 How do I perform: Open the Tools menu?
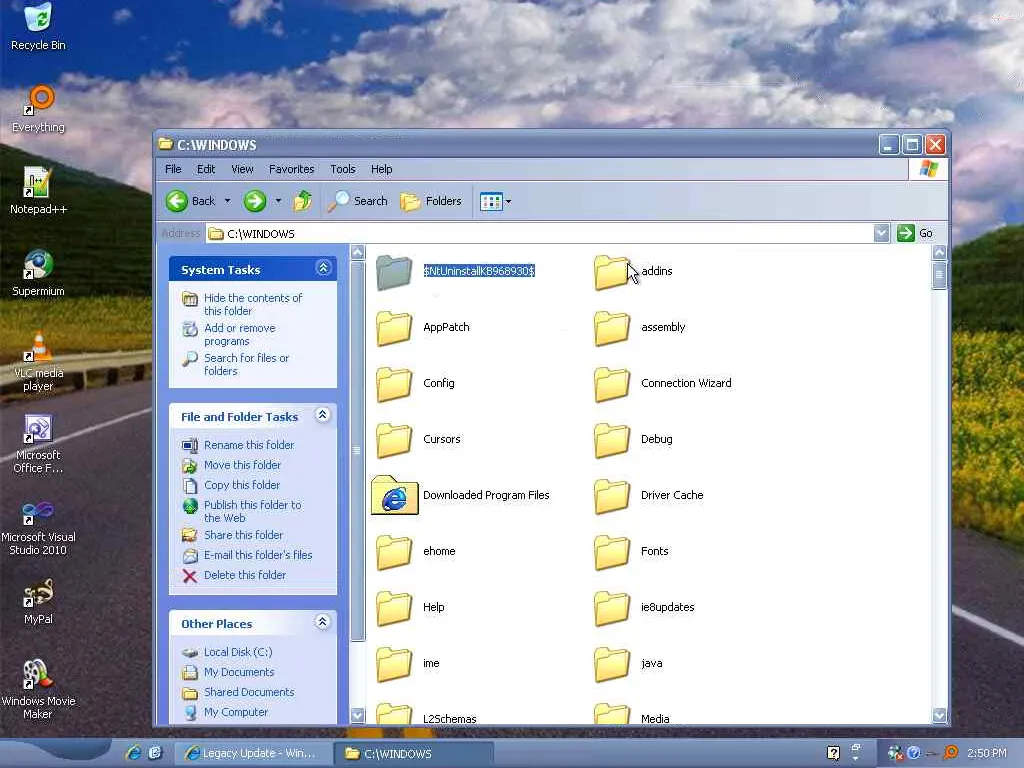tap(343, 169)
